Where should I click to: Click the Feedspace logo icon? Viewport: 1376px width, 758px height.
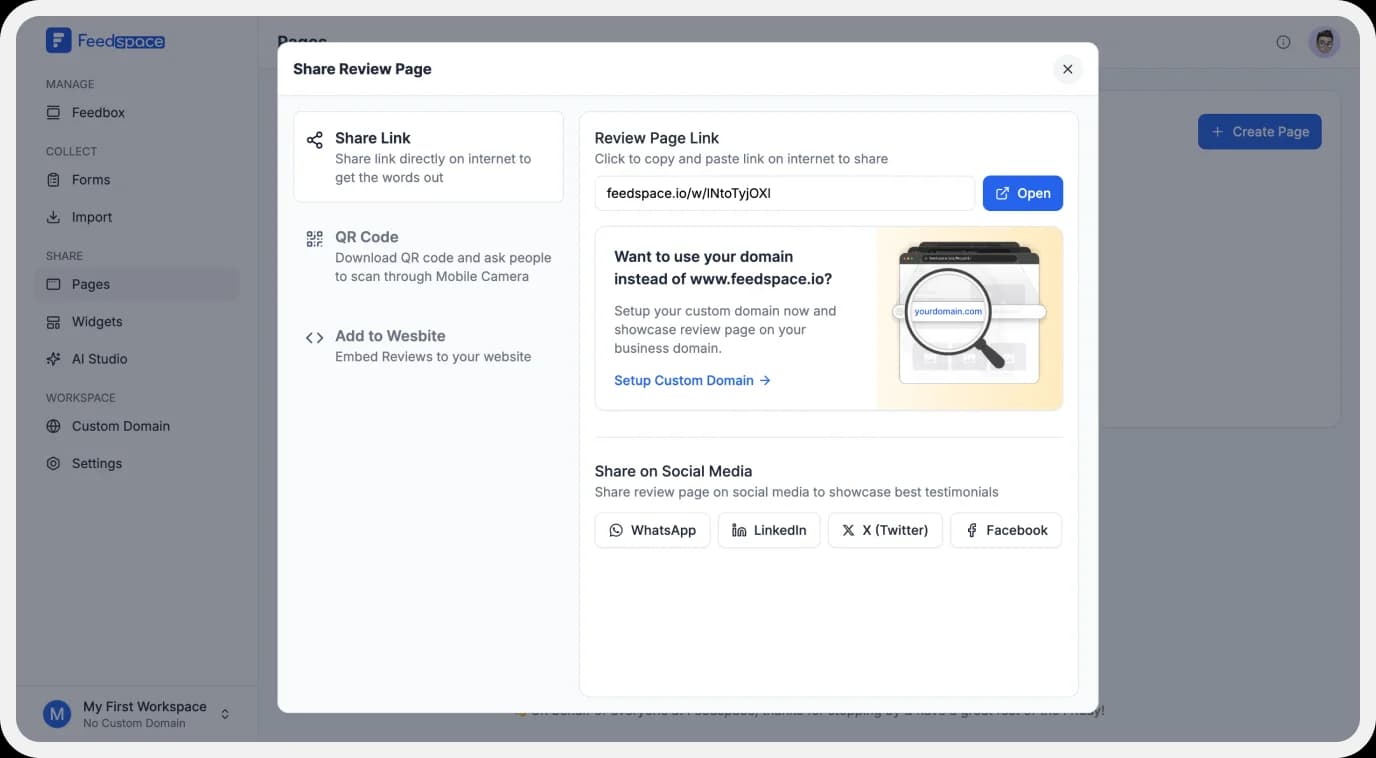pos(58,40)
